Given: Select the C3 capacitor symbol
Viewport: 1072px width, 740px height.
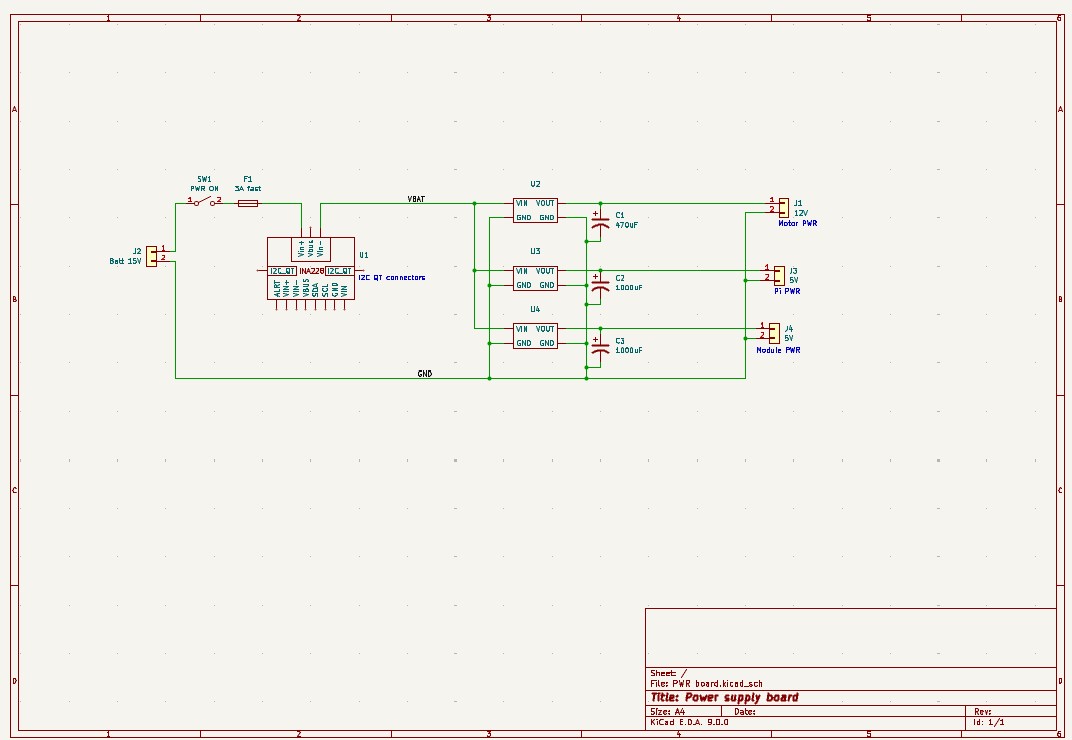Looking at the screenshot, I should (x=600, y=349).
